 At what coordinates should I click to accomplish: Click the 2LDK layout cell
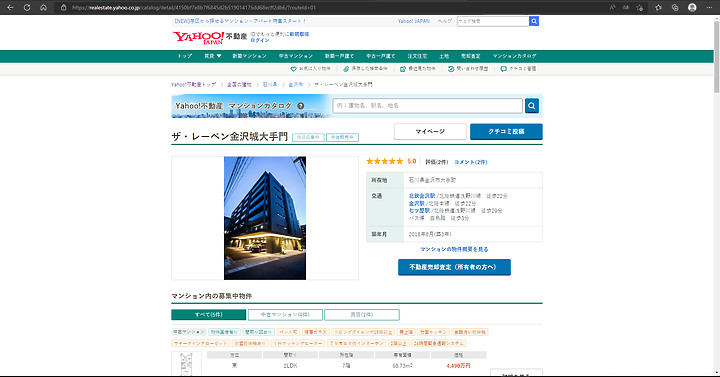coord(290,366)
